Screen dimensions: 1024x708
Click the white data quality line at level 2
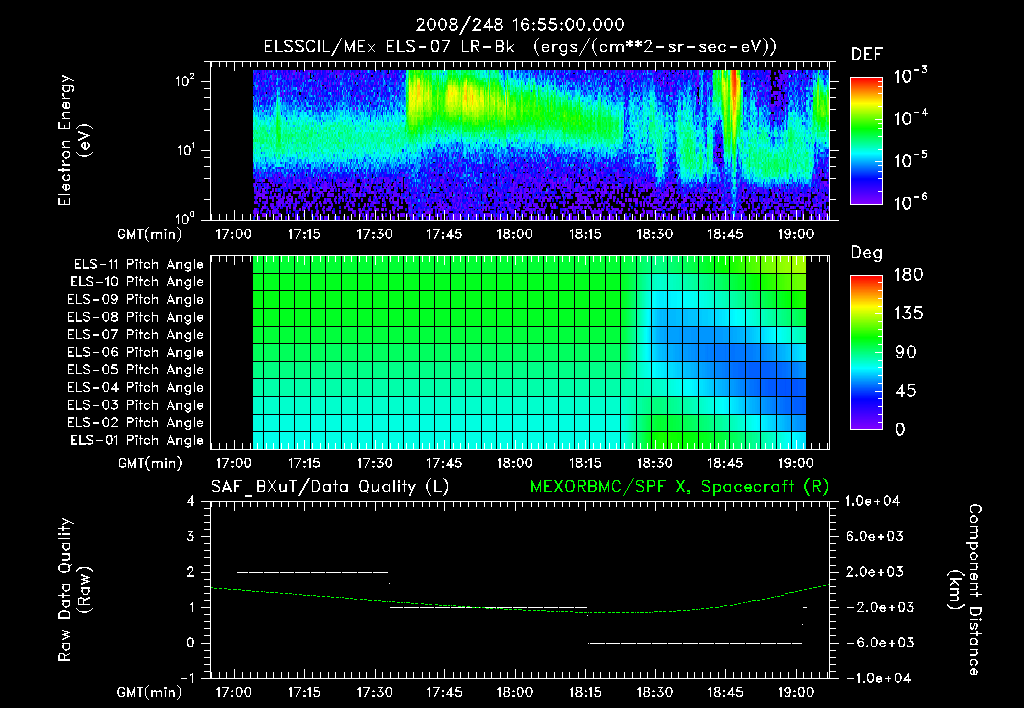(x=312, y=572)
